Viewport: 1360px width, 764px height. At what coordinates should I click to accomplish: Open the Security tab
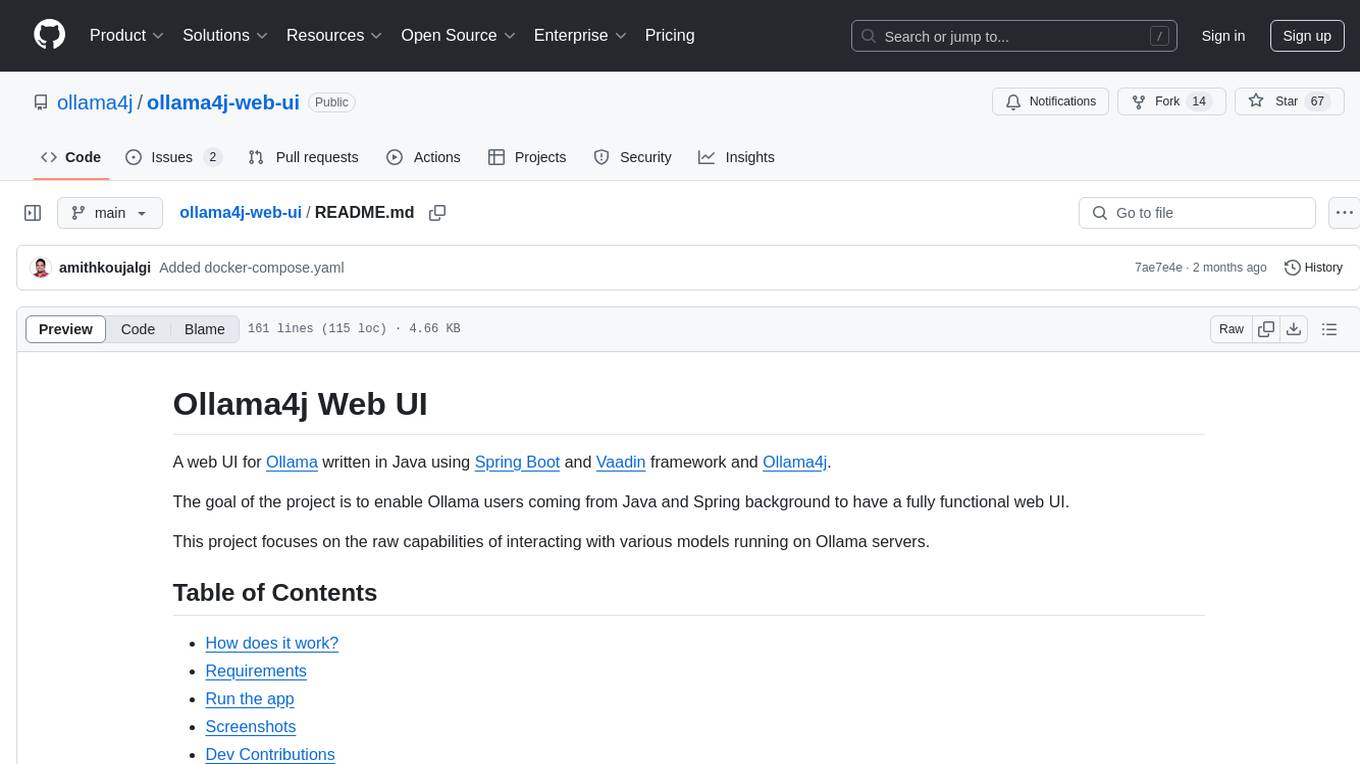[x=632, y=157]
